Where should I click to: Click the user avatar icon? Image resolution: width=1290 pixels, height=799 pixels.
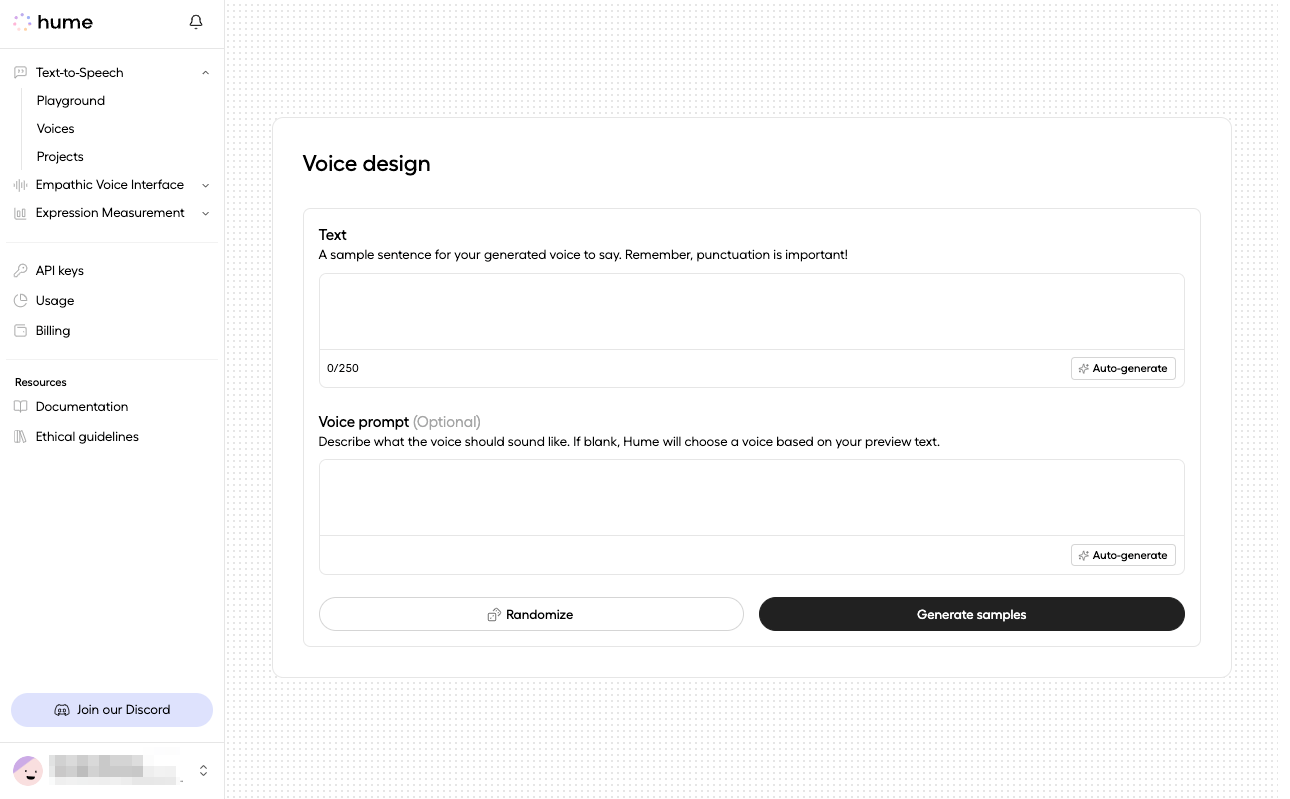tap(28, 770)
